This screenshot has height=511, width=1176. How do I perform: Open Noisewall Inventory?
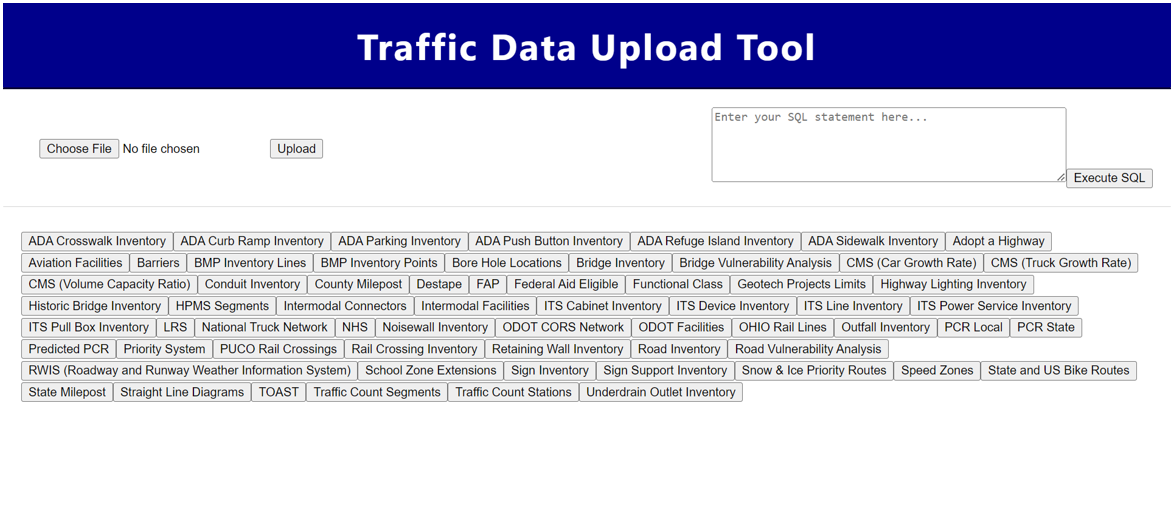[x=435, y=328]
